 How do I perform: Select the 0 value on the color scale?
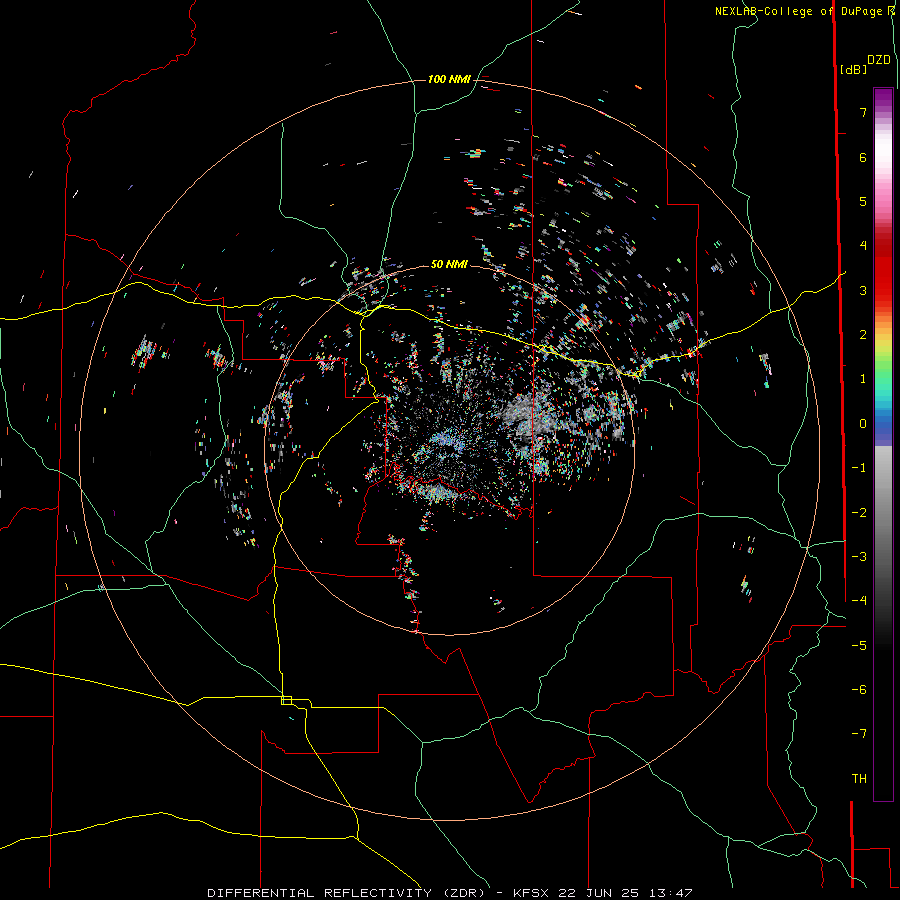[x=863, y=424]
